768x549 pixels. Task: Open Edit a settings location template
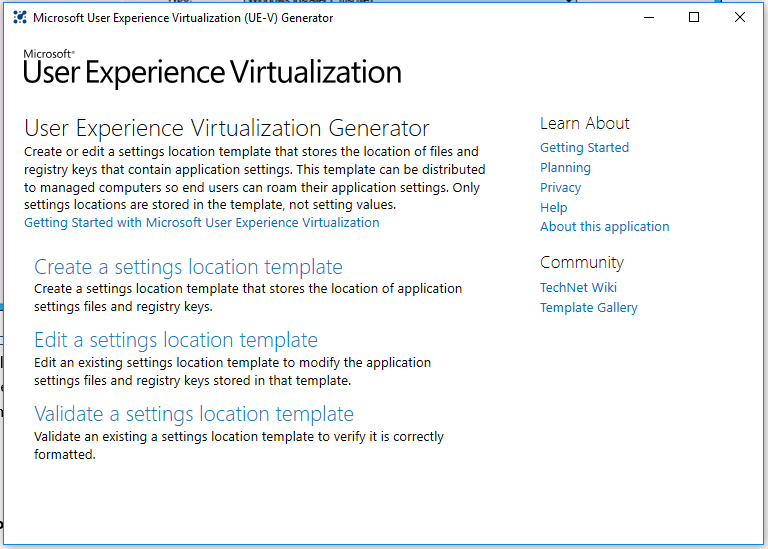[x=176, y=340]
